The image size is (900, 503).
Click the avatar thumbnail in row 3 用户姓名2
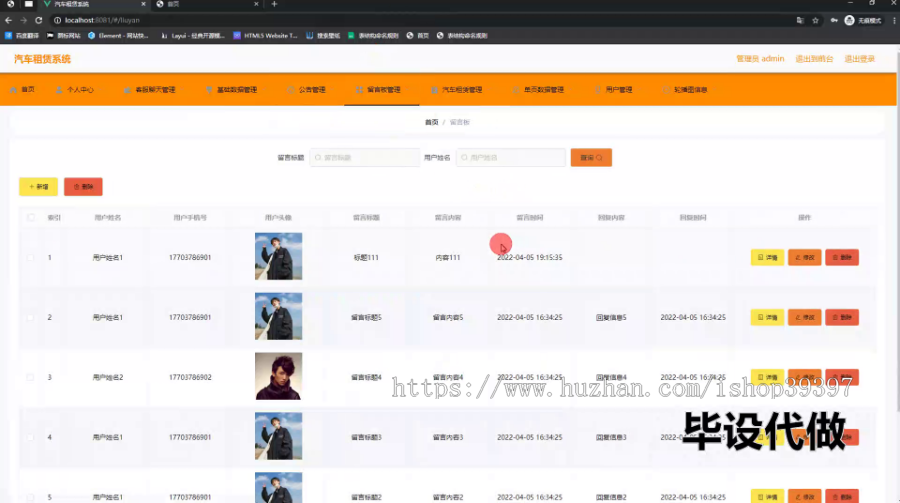(x=278, y=376)
